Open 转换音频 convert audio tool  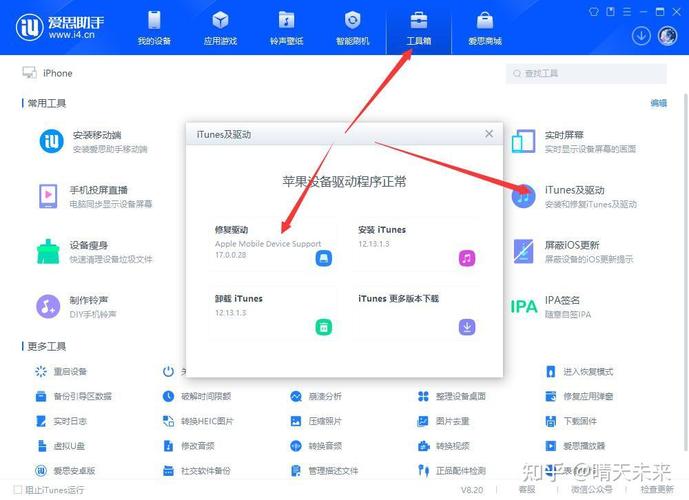tap(315, 446)
